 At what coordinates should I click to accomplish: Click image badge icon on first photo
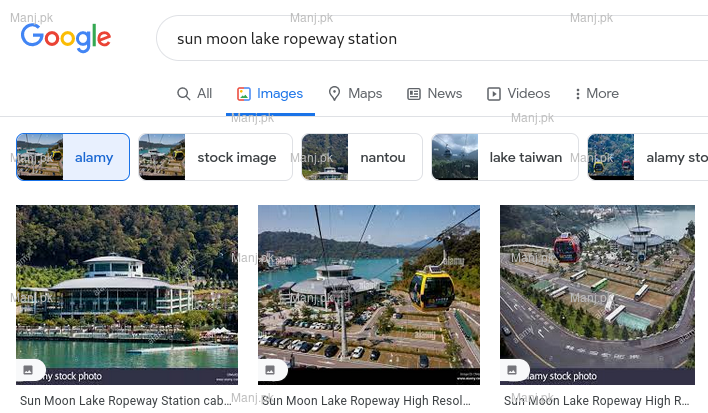(x=28, y=370)
